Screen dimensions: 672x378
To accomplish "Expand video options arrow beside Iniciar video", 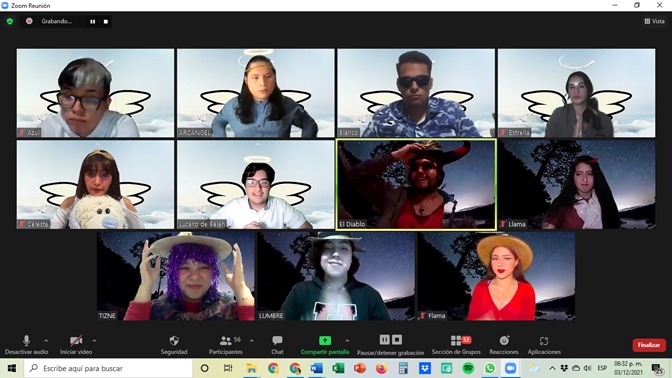I will click(x=94, y=341).
